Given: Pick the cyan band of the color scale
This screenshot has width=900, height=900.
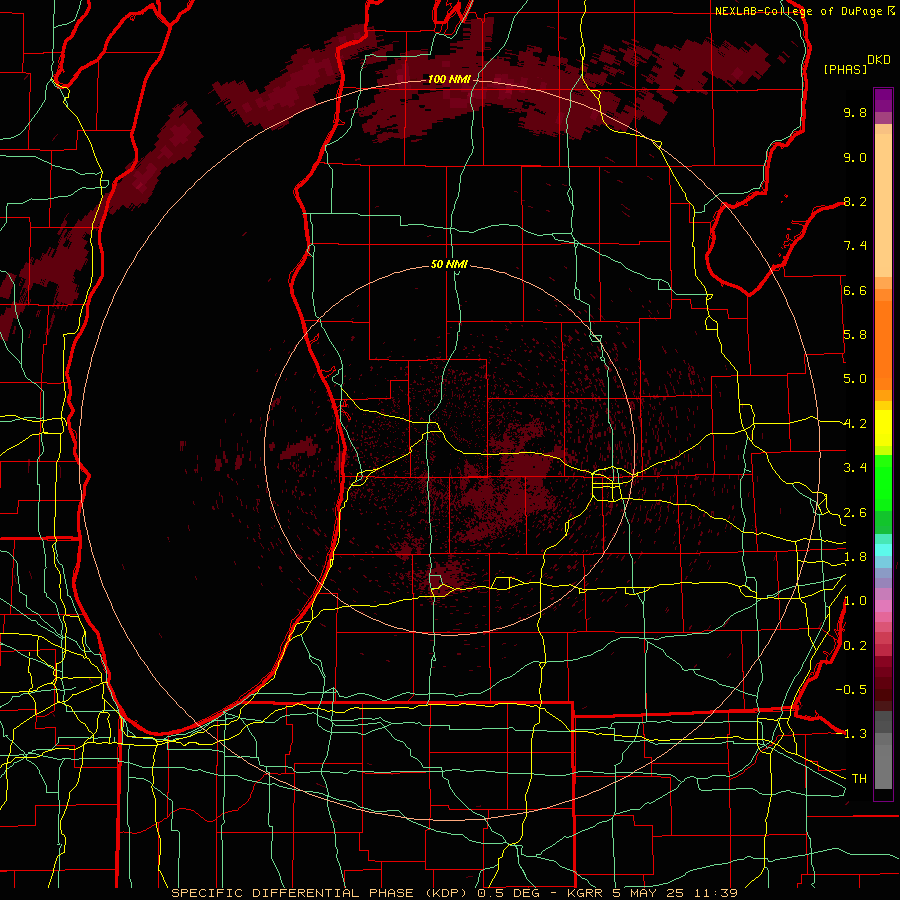Looking at the screenshot, I should click(x=883, y=550).
